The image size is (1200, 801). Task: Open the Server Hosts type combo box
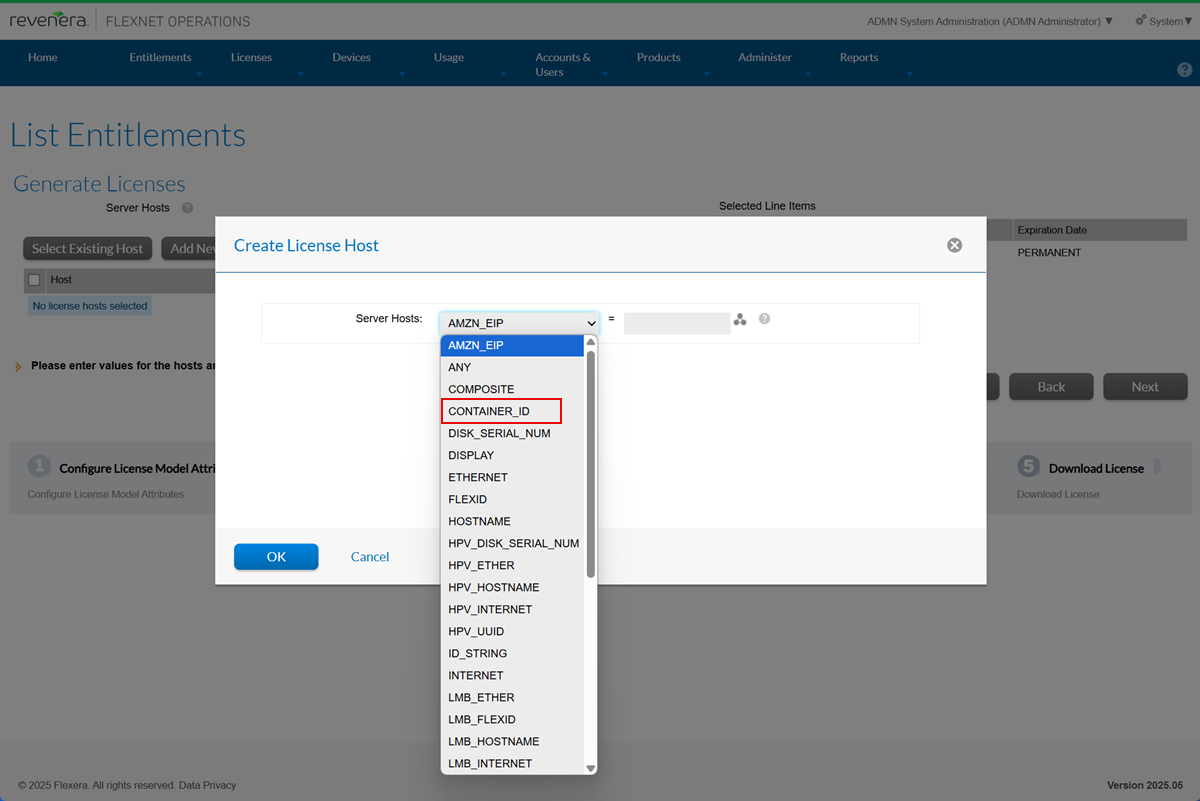point(519,323)
